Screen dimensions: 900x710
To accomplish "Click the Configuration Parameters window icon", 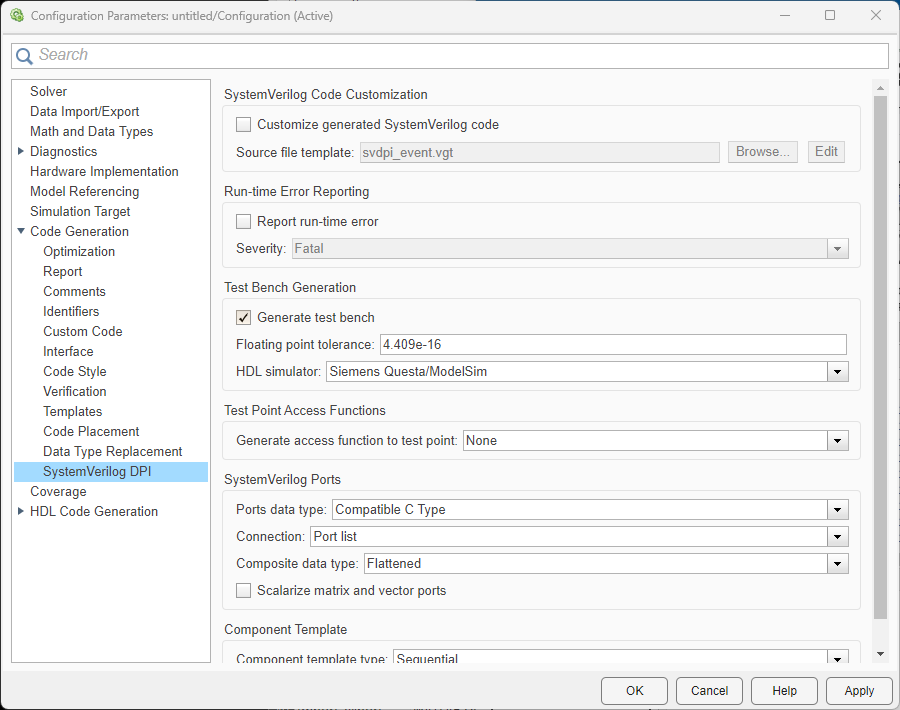I will pyautogui.click(x=16, y=15).
